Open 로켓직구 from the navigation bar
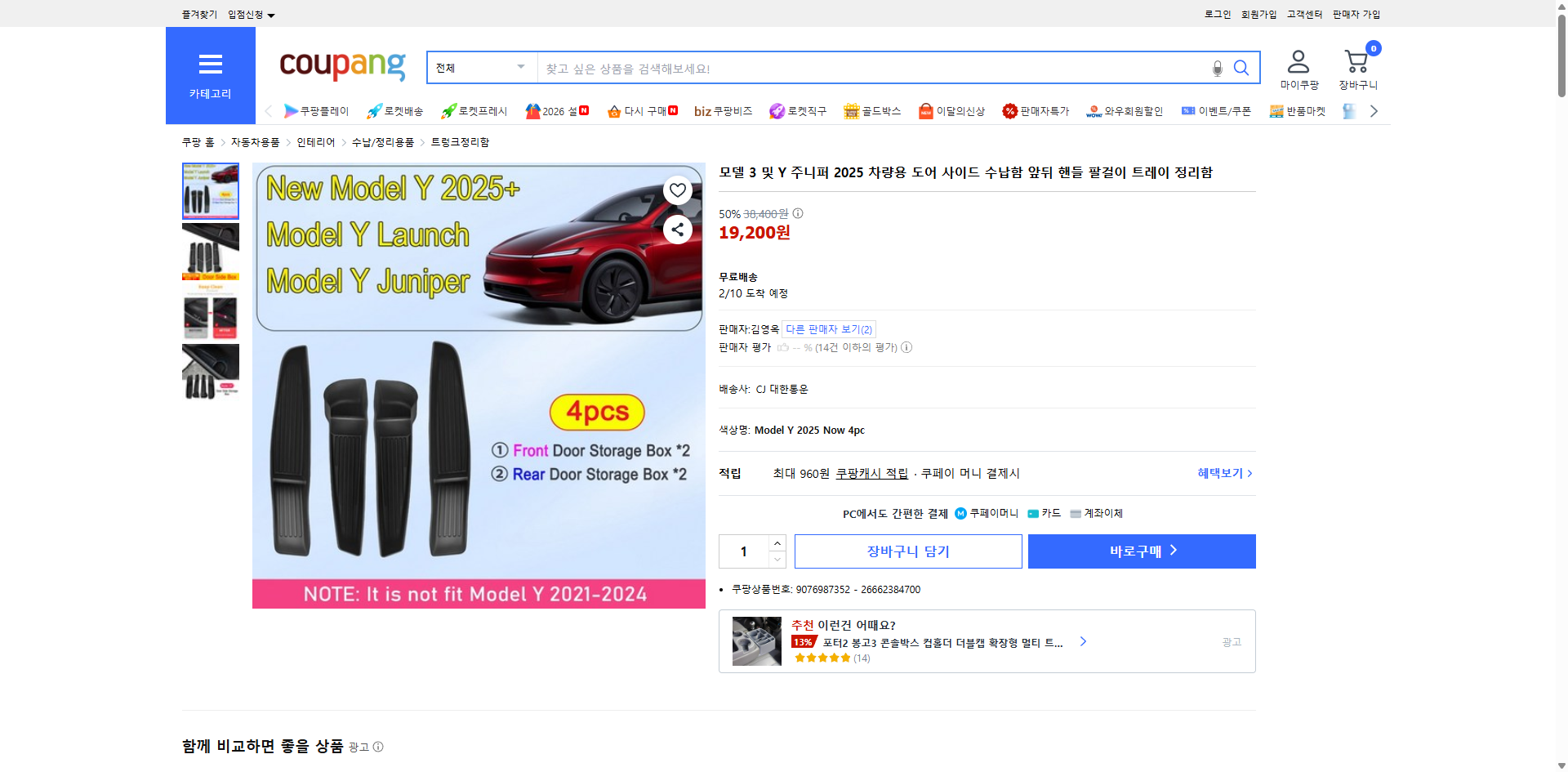 (798, 110)
